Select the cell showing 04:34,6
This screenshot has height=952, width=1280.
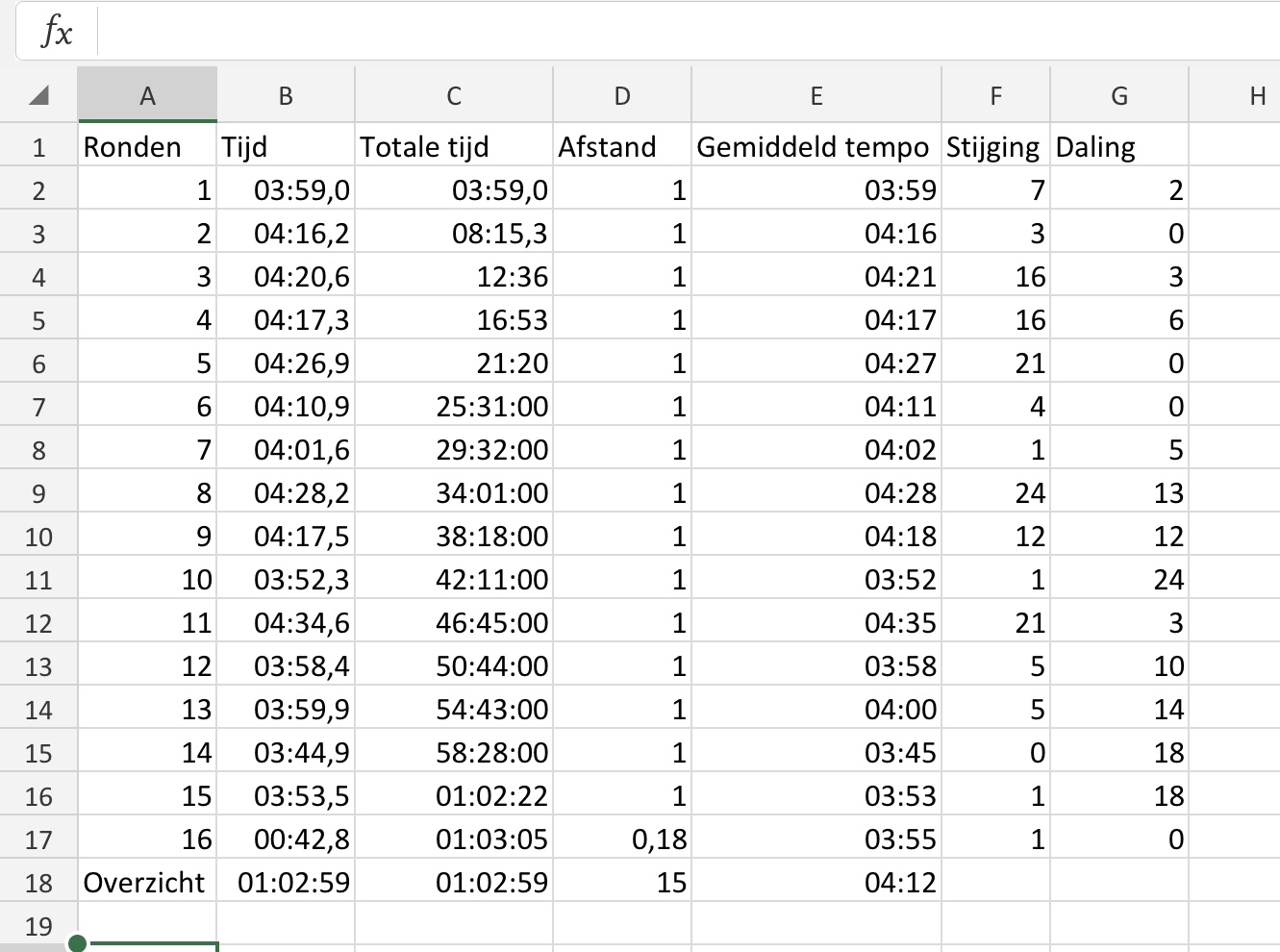click(x=286, y=623)
